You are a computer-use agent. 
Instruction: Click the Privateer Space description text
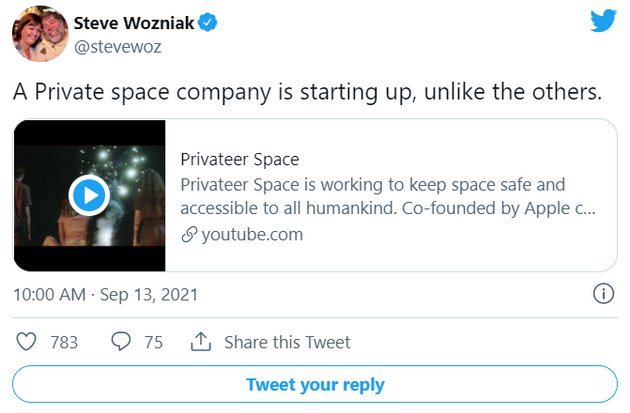click(x=388, y=196)
